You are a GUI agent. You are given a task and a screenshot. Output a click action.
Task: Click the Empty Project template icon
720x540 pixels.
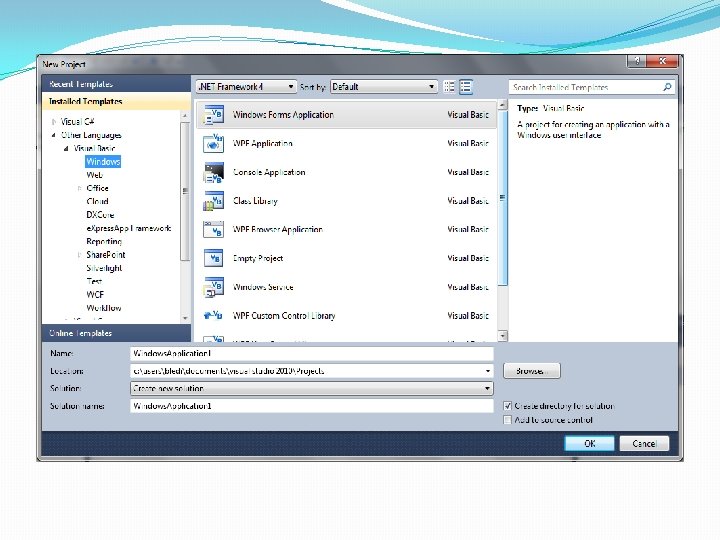214,258
